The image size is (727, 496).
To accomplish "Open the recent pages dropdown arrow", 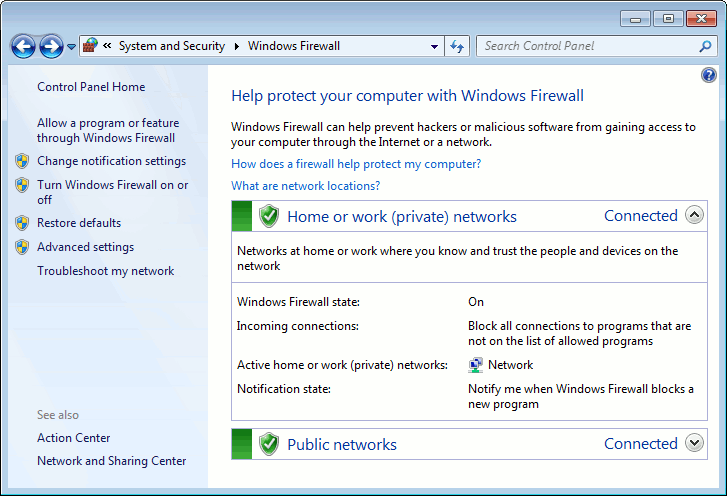I will 72,47.
